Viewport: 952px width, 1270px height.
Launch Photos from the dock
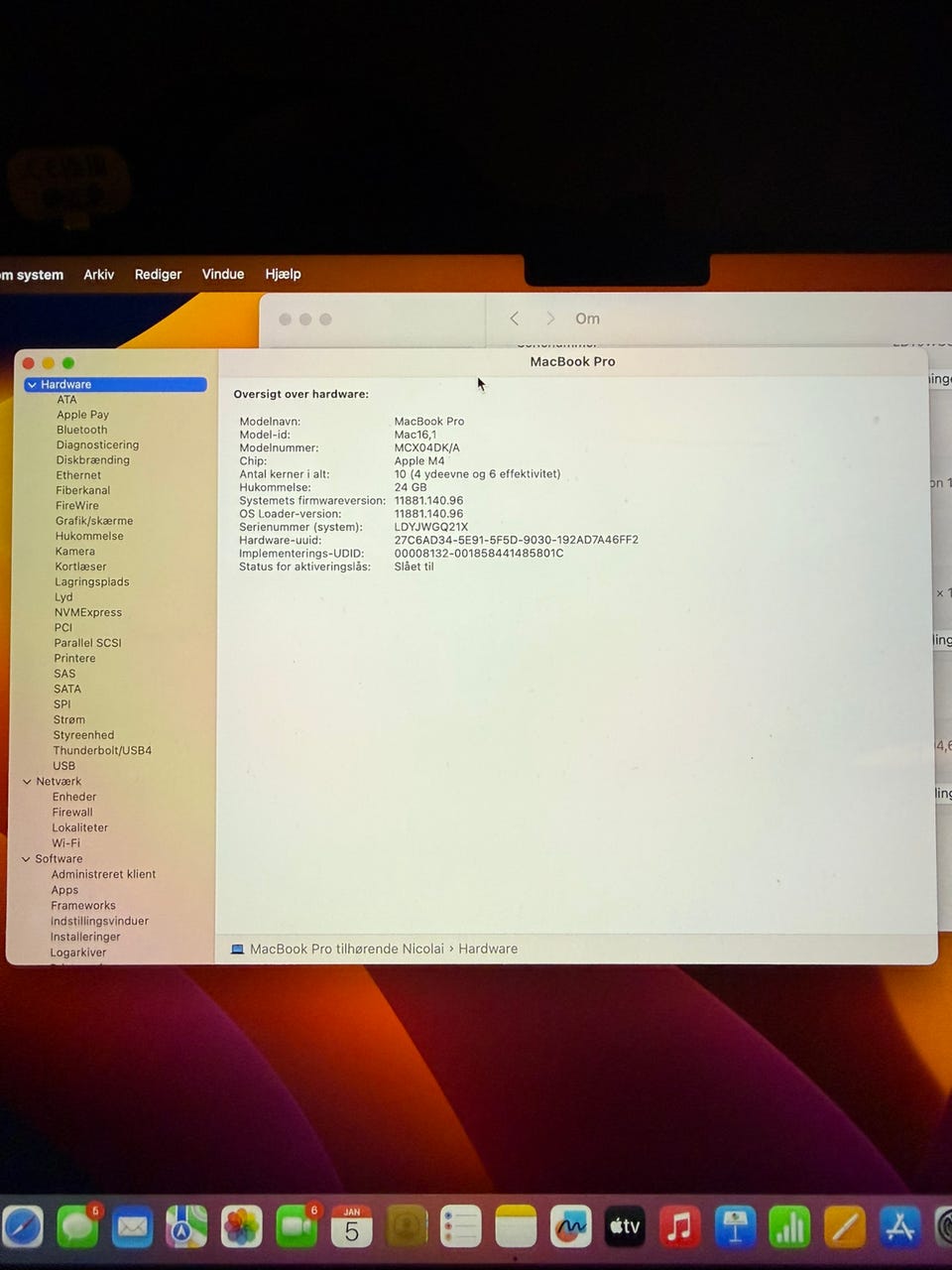241,1227
